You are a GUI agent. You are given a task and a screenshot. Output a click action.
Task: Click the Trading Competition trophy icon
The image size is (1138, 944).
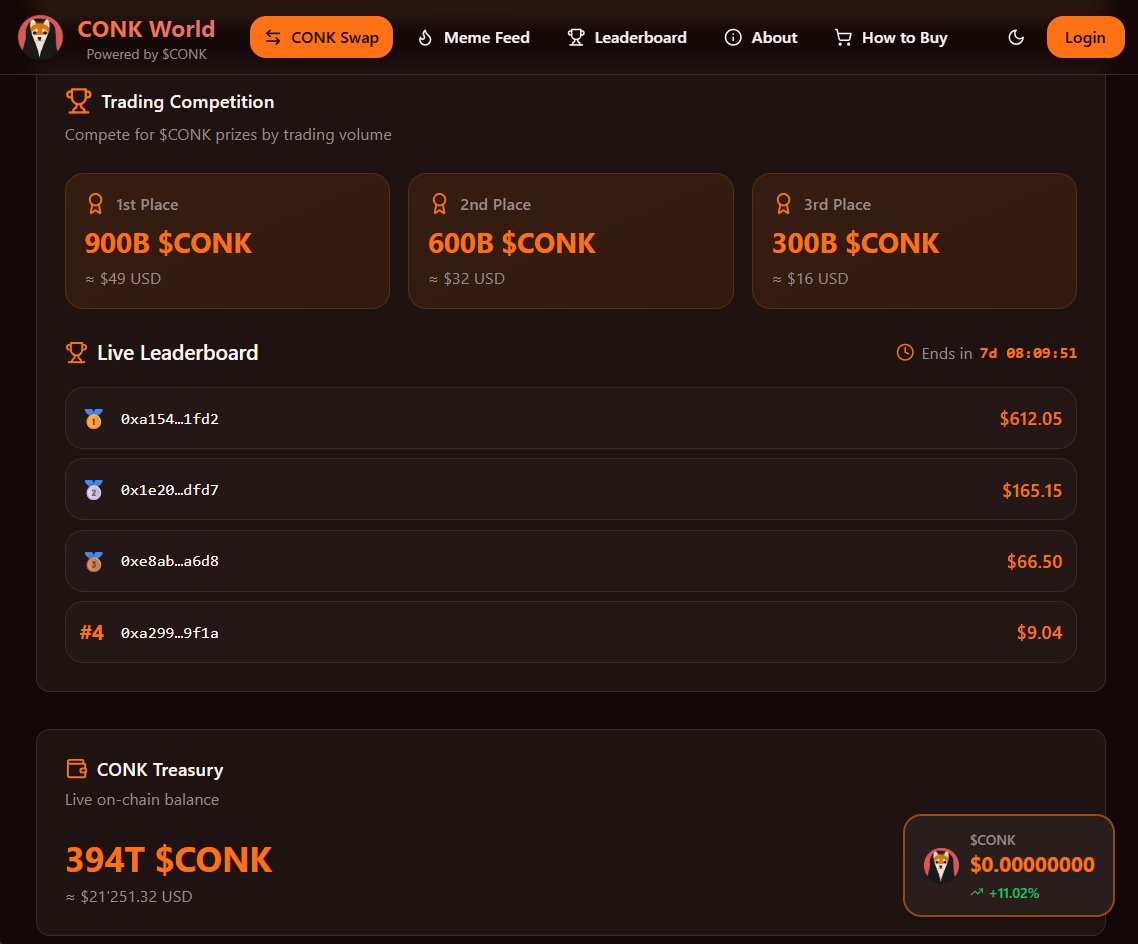click(x=78, y=101)
